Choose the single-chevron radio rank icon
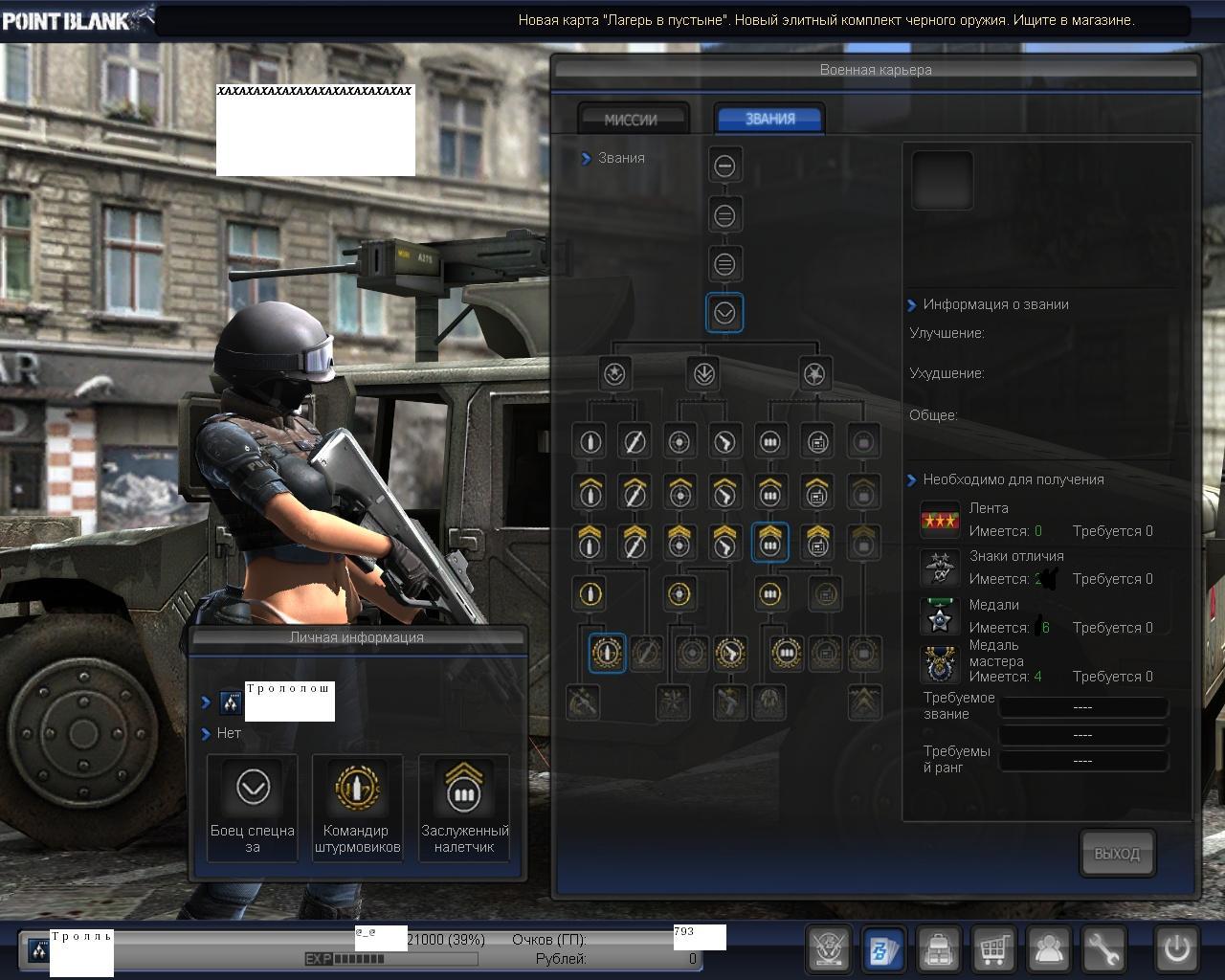 point(816,492)
